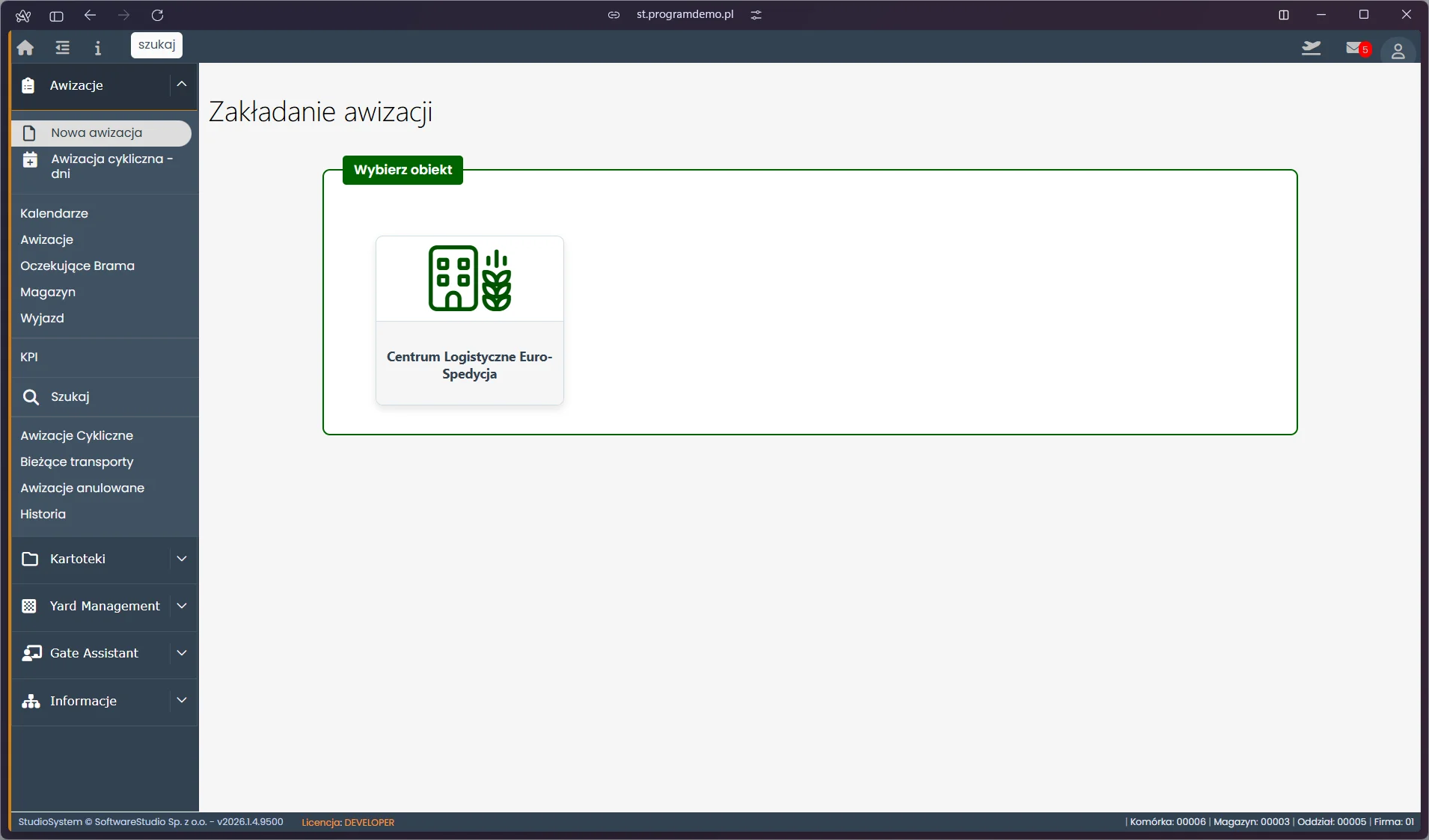Open Oczekujące Brama
Image resolution: width=1429 pixels, height=840 pixels.
tap(77, 266)
